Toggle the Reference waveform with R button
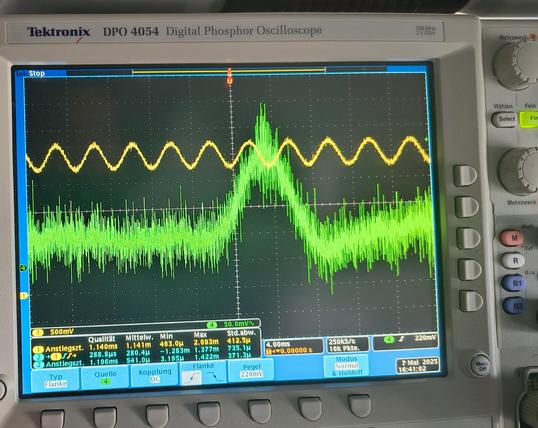538x428 pixels. 514,261
